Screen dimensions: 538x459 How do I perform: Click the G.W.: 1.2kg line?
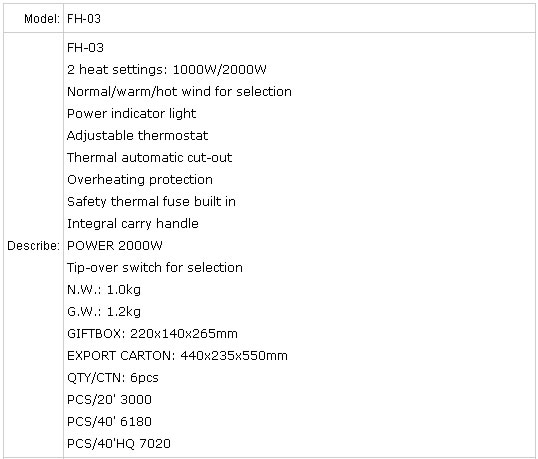[x=104, y=312]
